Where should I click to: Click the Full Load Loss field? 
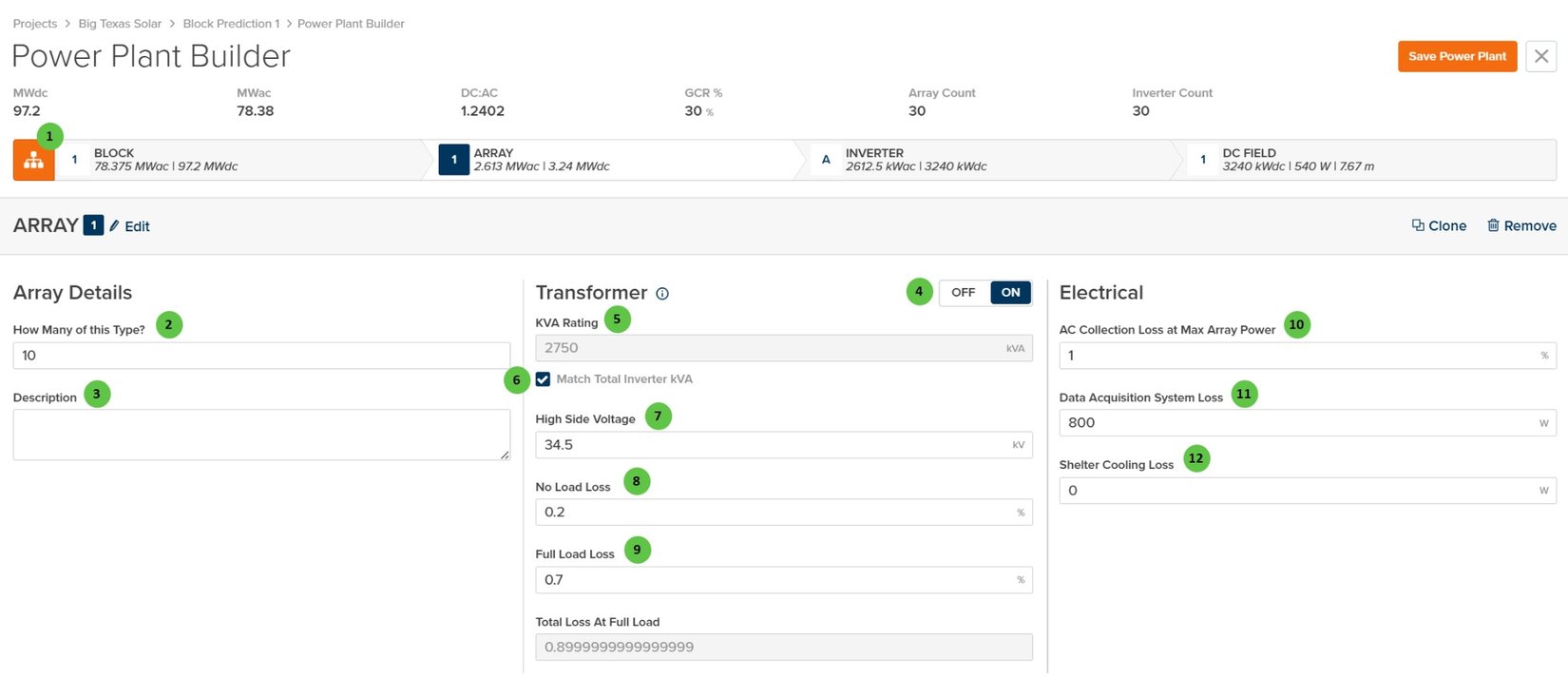click(x=784, y=580)
